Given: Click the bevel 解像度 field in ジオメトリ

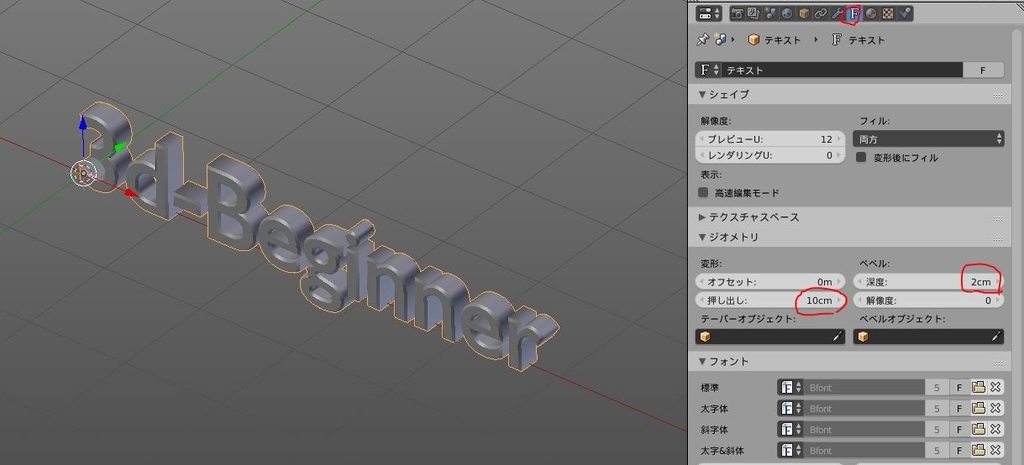Looking at the screenshot, I should coord(928,300).
